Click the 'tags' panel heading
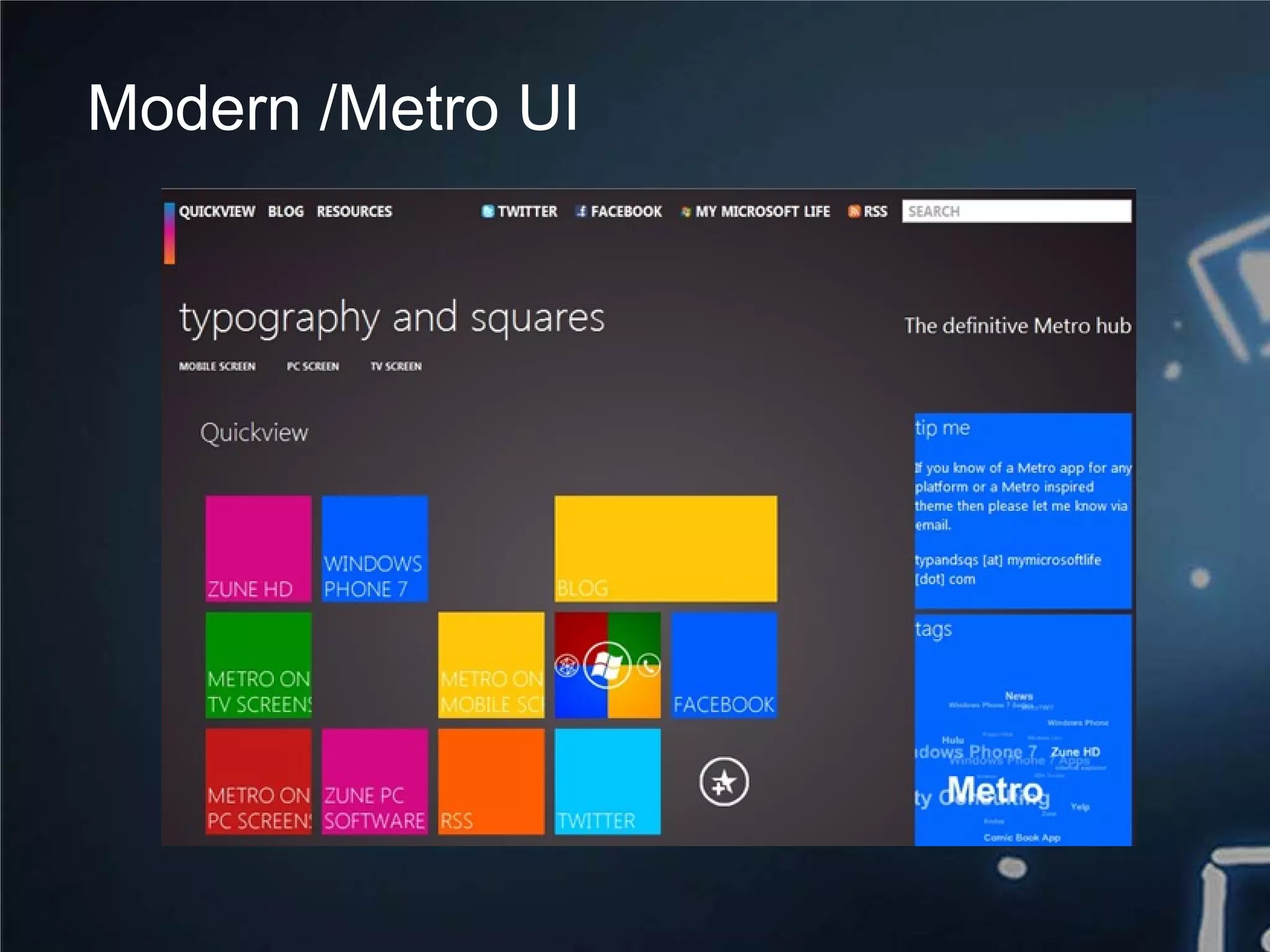Viewport: 1270px width, 952px height. [x=933, y=630]
